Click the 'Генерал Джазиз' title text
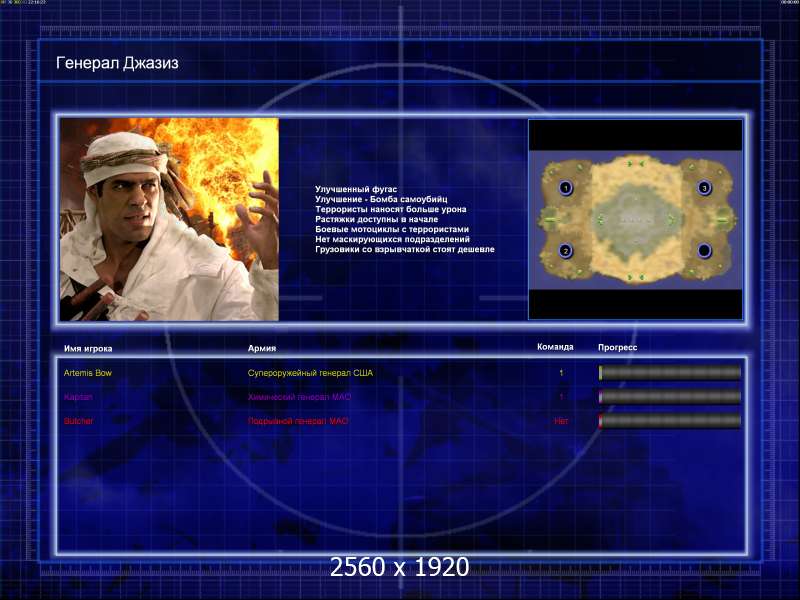The image size is (800, 600). tap(117, 64)
